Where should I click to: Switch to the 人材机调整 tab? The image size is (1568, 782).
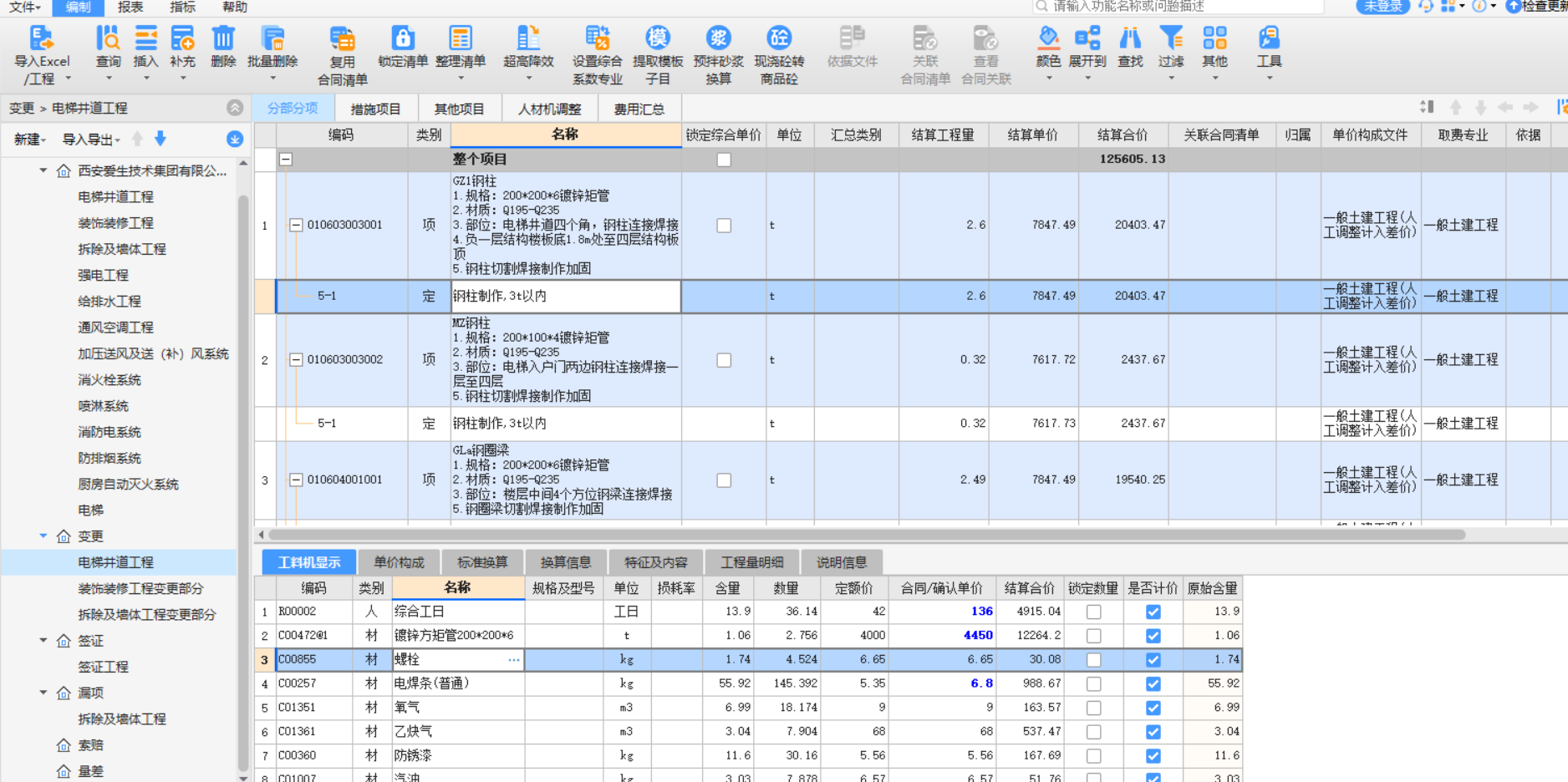tap(549, 109)
